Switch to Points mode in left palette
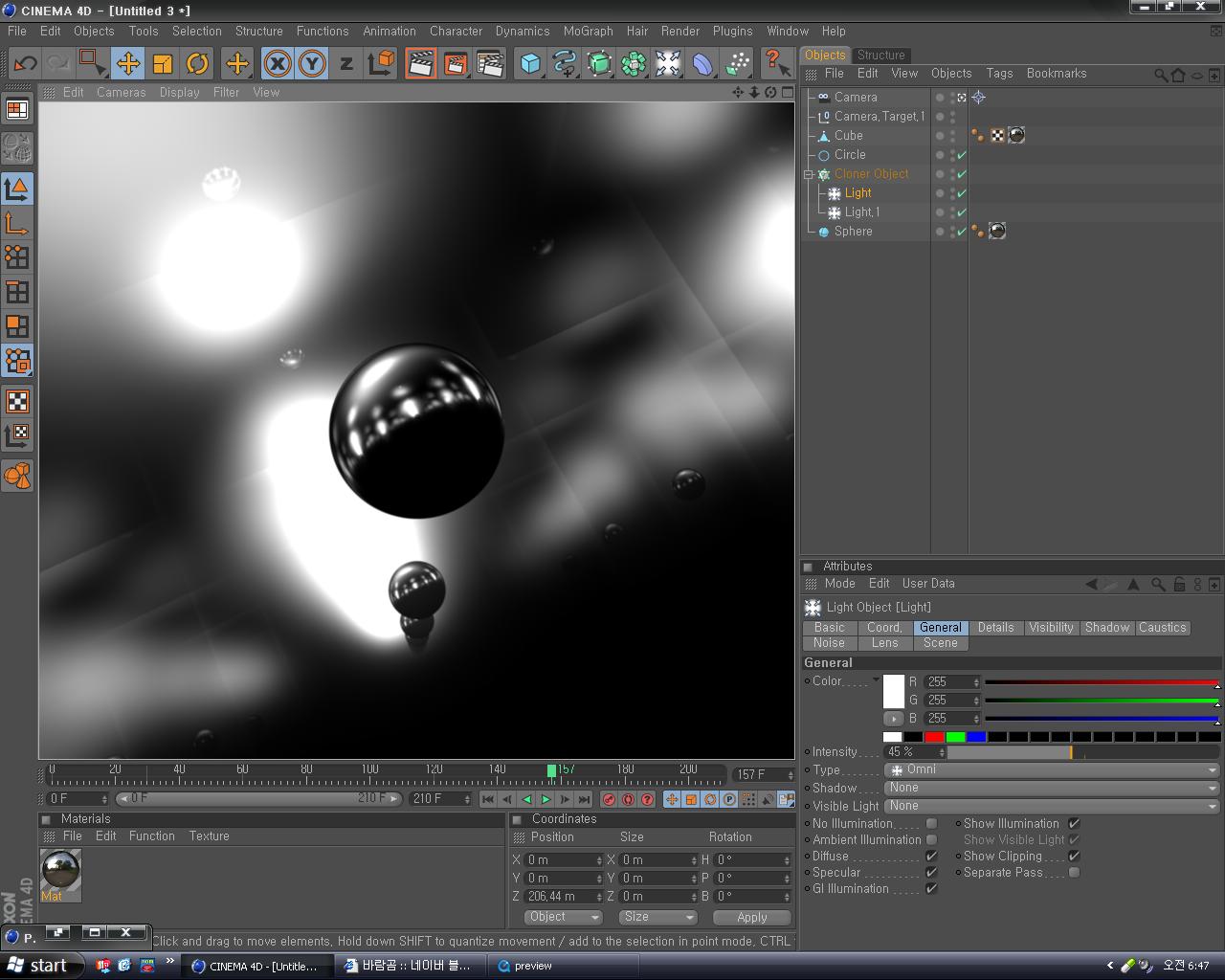 17,257
